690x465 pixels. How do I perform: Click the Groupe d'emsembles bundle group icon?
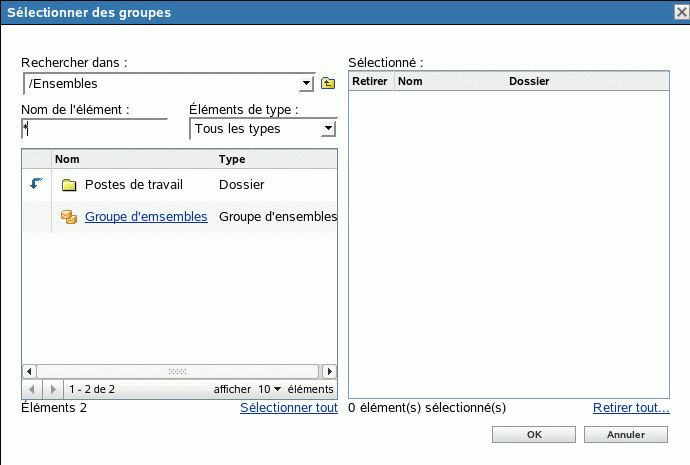(69, 216)
